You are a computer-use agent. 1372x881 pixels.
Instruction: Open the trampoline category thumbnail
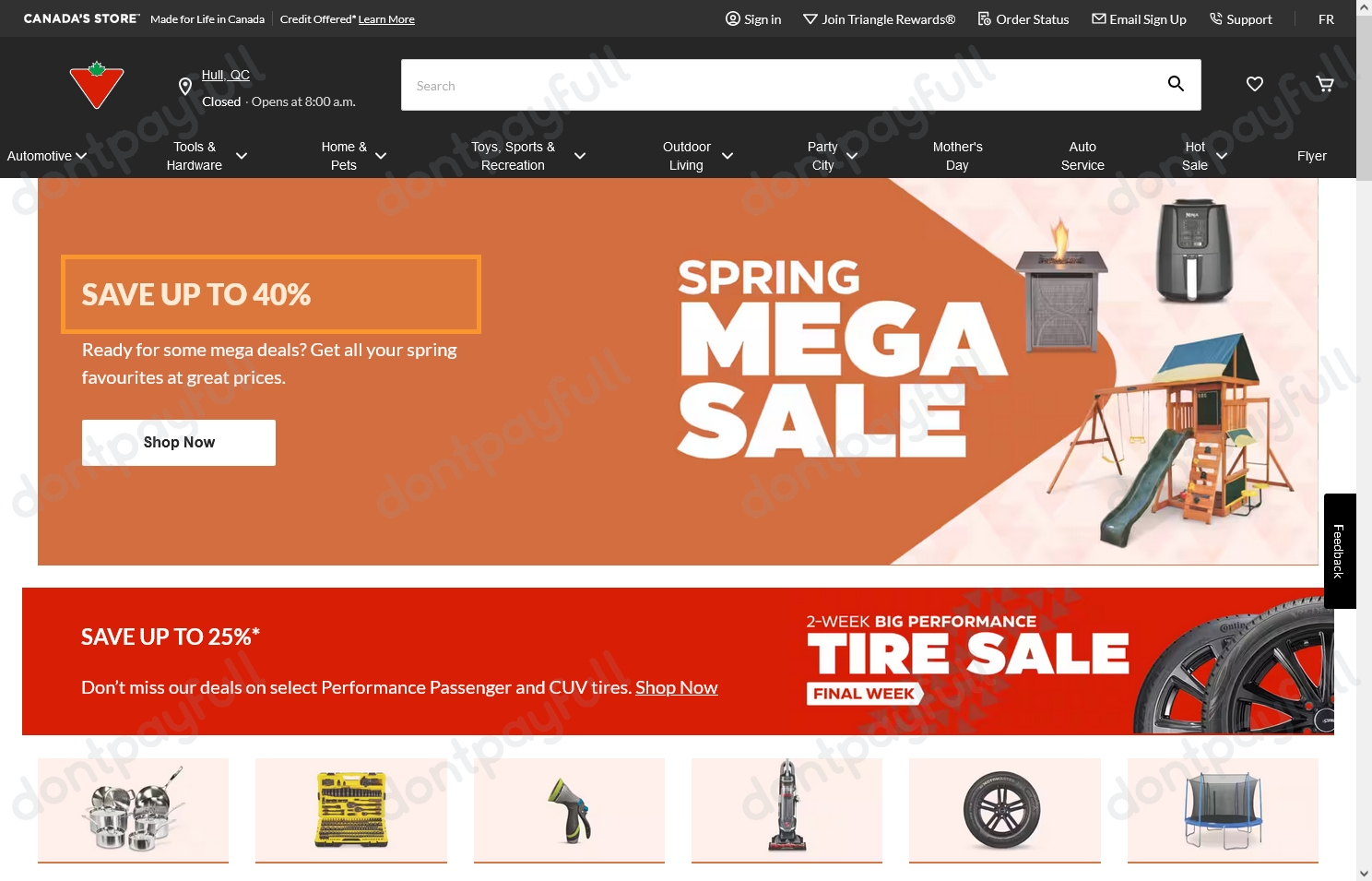point(1223,811)
